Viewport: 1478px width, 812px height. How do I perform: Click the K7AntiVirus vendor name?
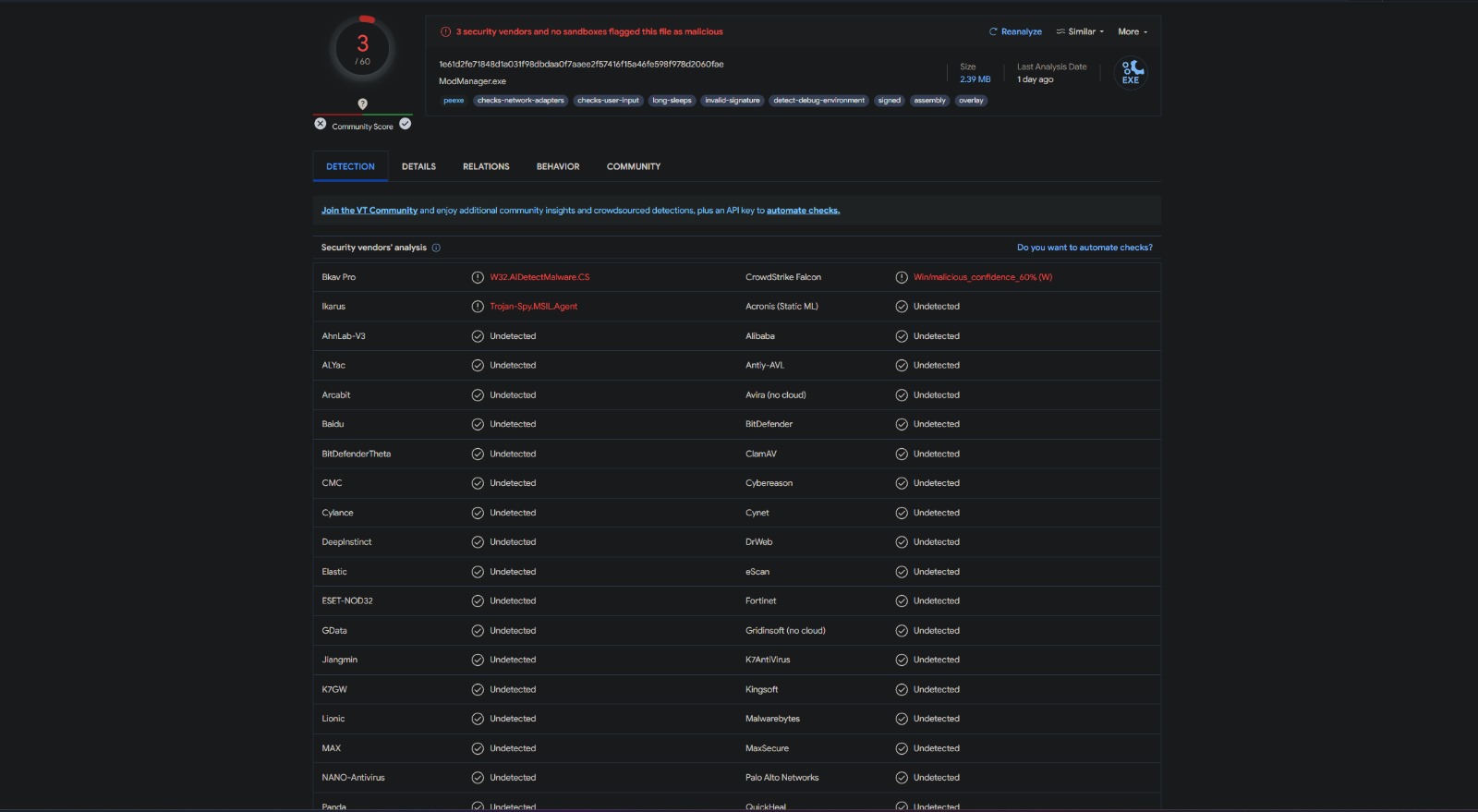point(768,660)
